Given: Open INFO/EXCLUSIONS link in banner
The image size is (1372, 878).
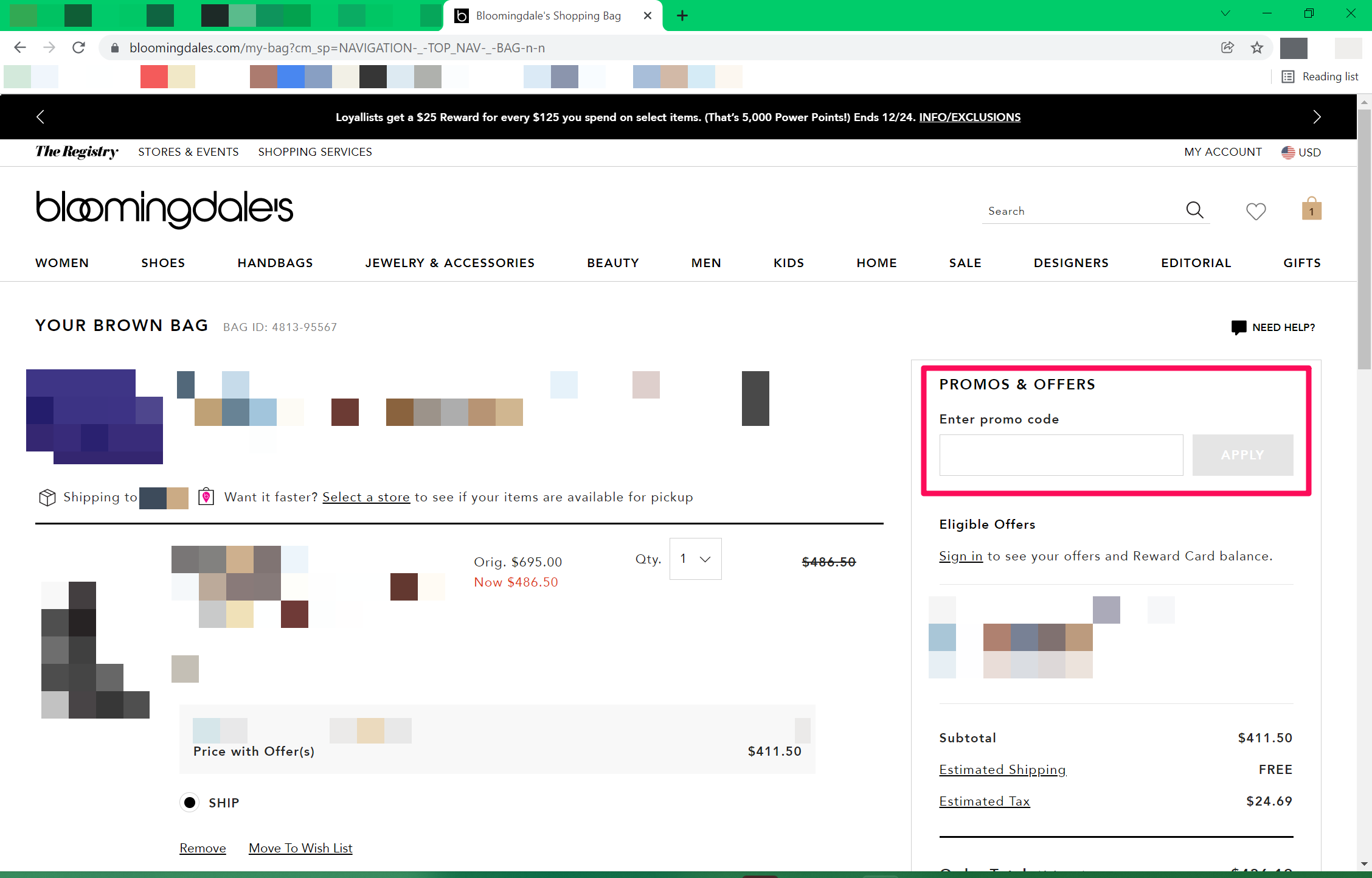Looking at the screenshot, I should click(969, 117).
